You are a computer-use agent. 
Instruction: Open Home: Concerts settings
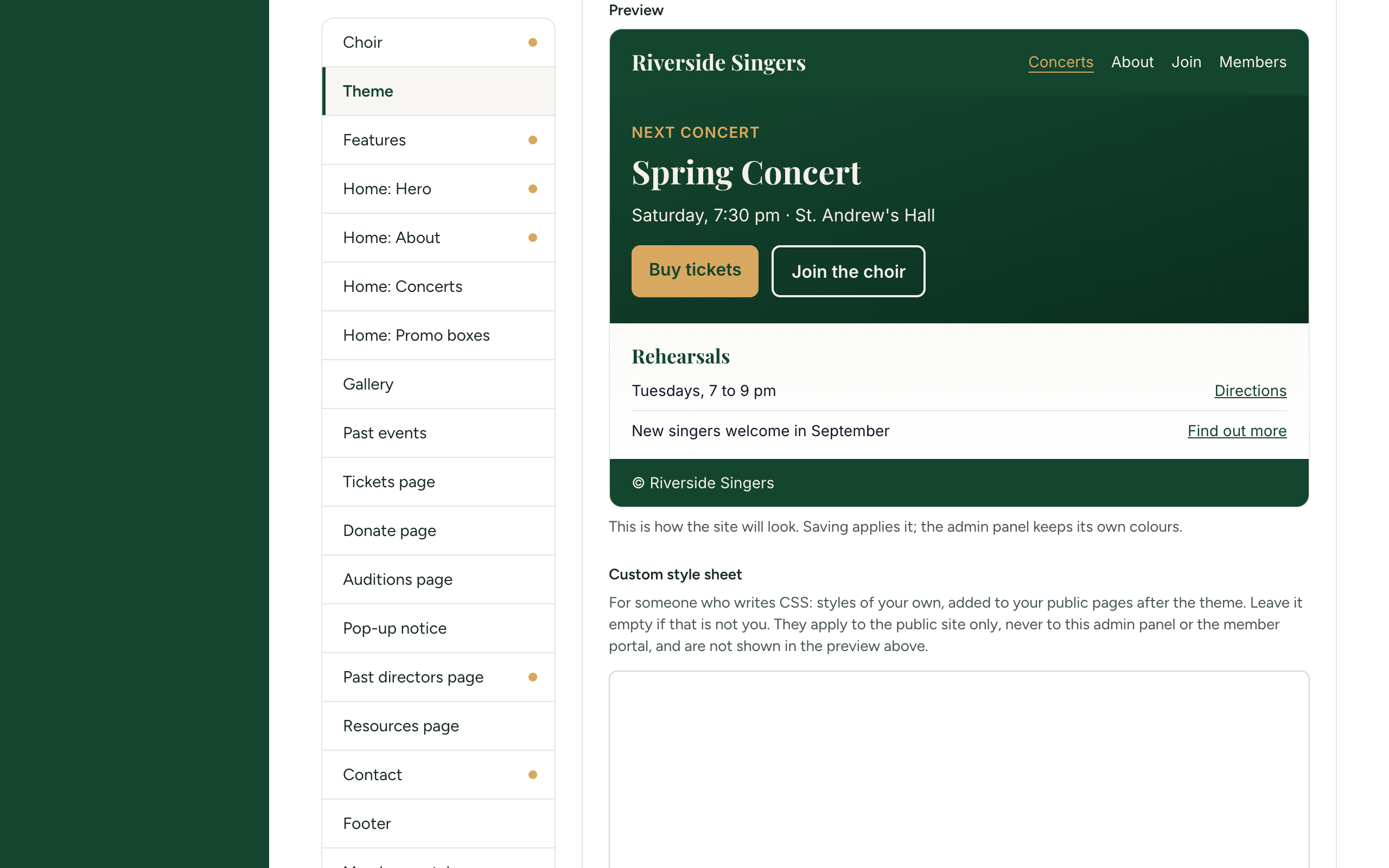(438, 286)
